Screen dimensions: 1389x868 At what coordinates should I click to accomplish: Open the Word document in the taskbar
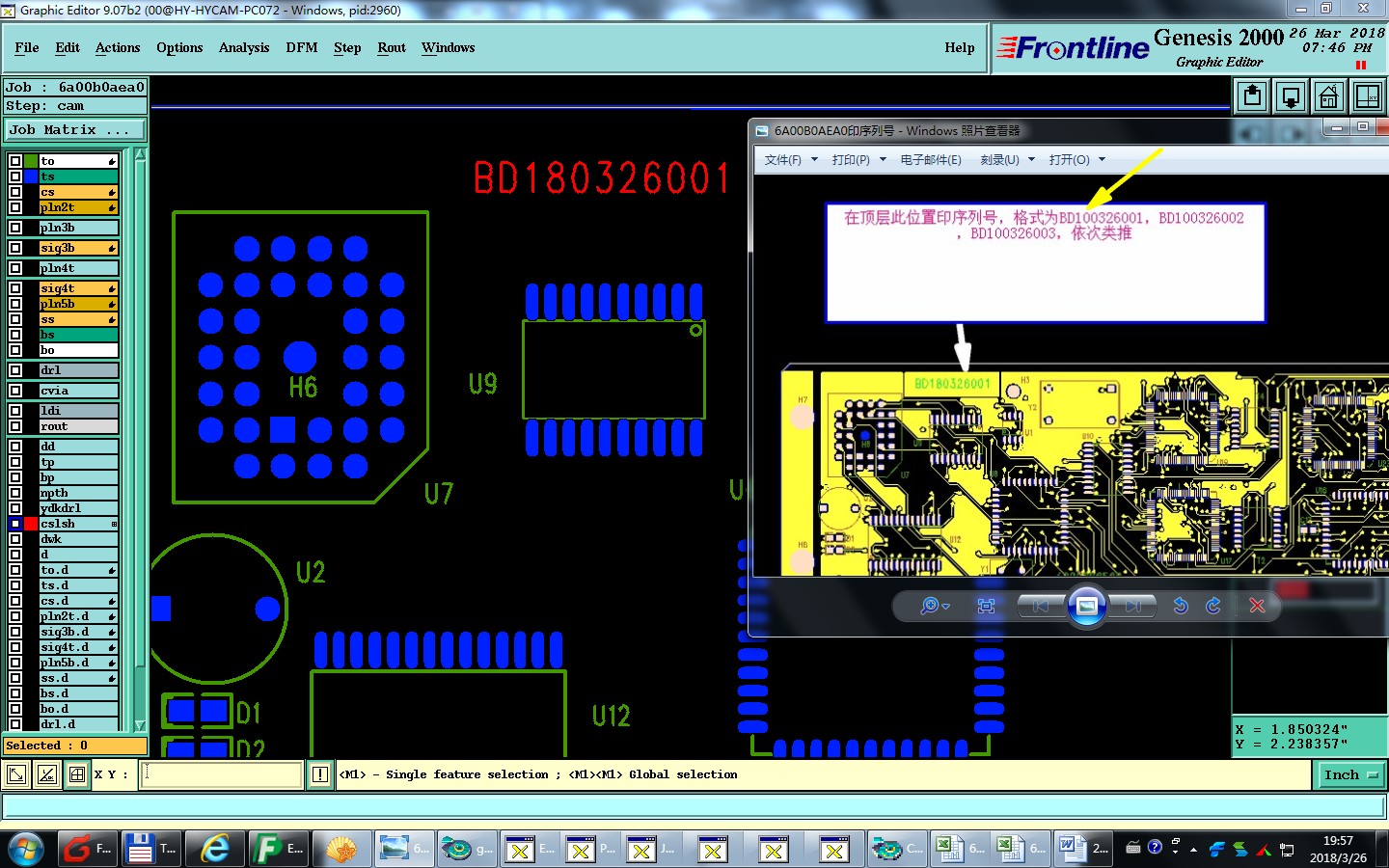pos(1083,849)
